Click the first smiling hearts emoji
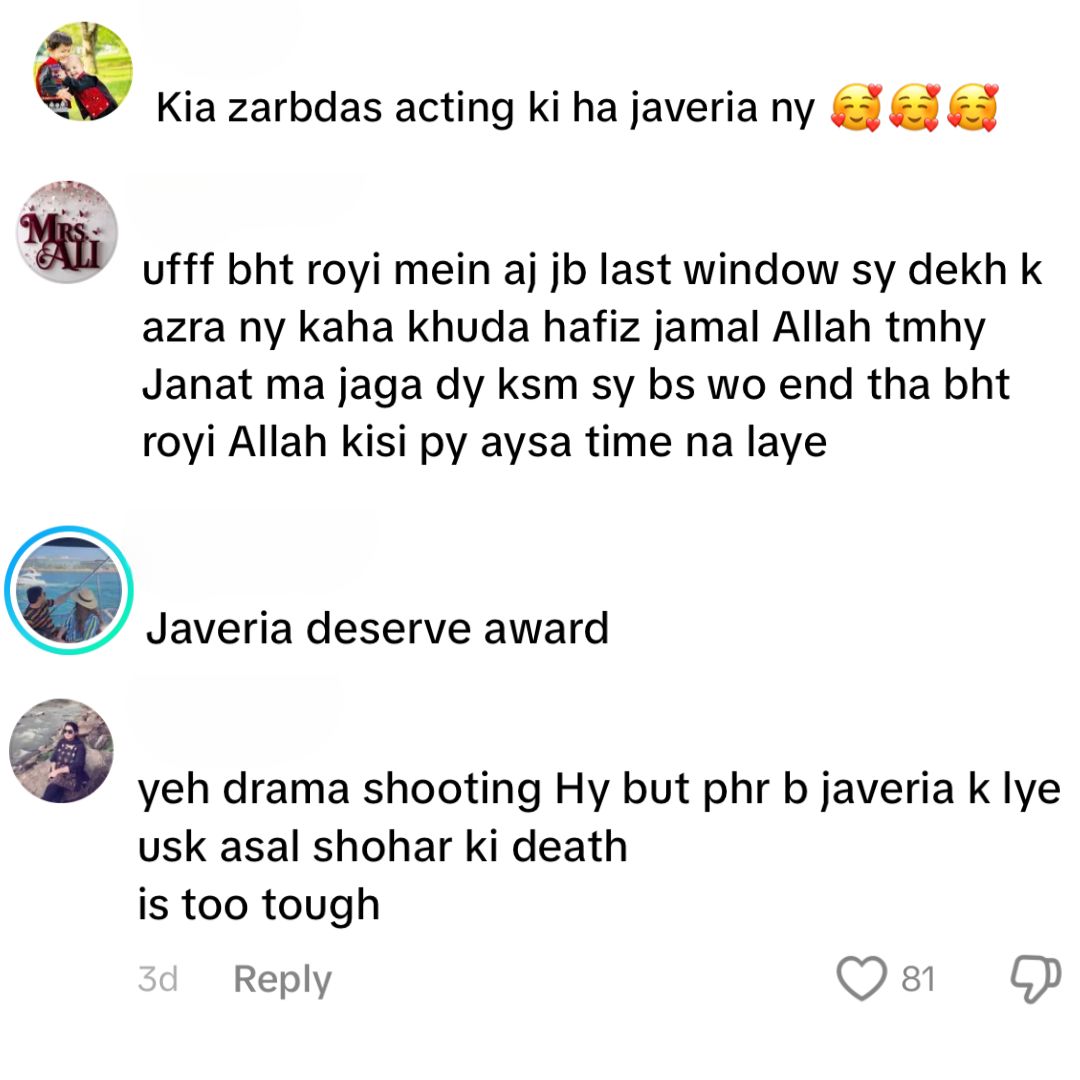Image resolution: width=1080 pixels, height=1080 pixels. tap(856, 108)
